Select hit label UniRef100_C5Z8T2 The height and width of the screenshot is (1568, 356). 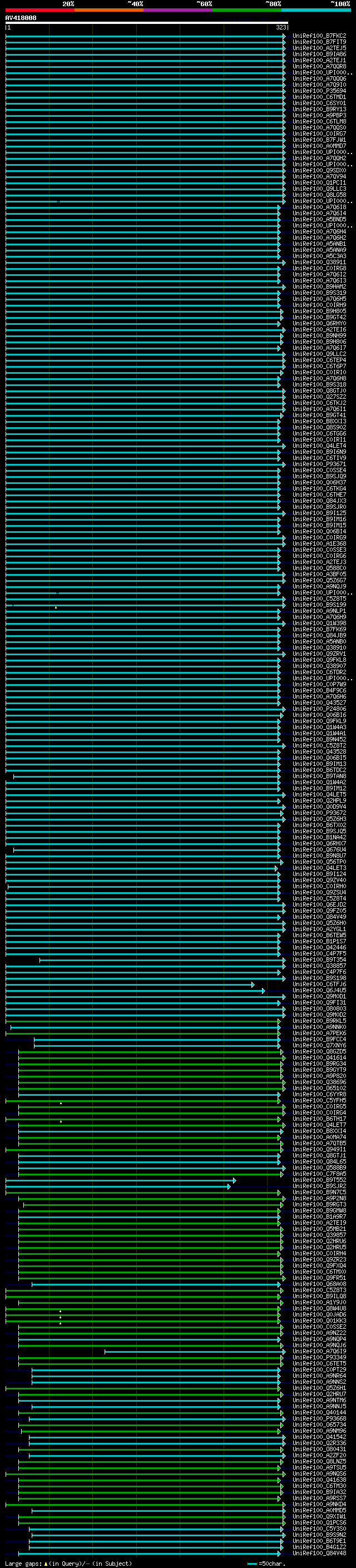pyautogui.click(x=319, y=746)
